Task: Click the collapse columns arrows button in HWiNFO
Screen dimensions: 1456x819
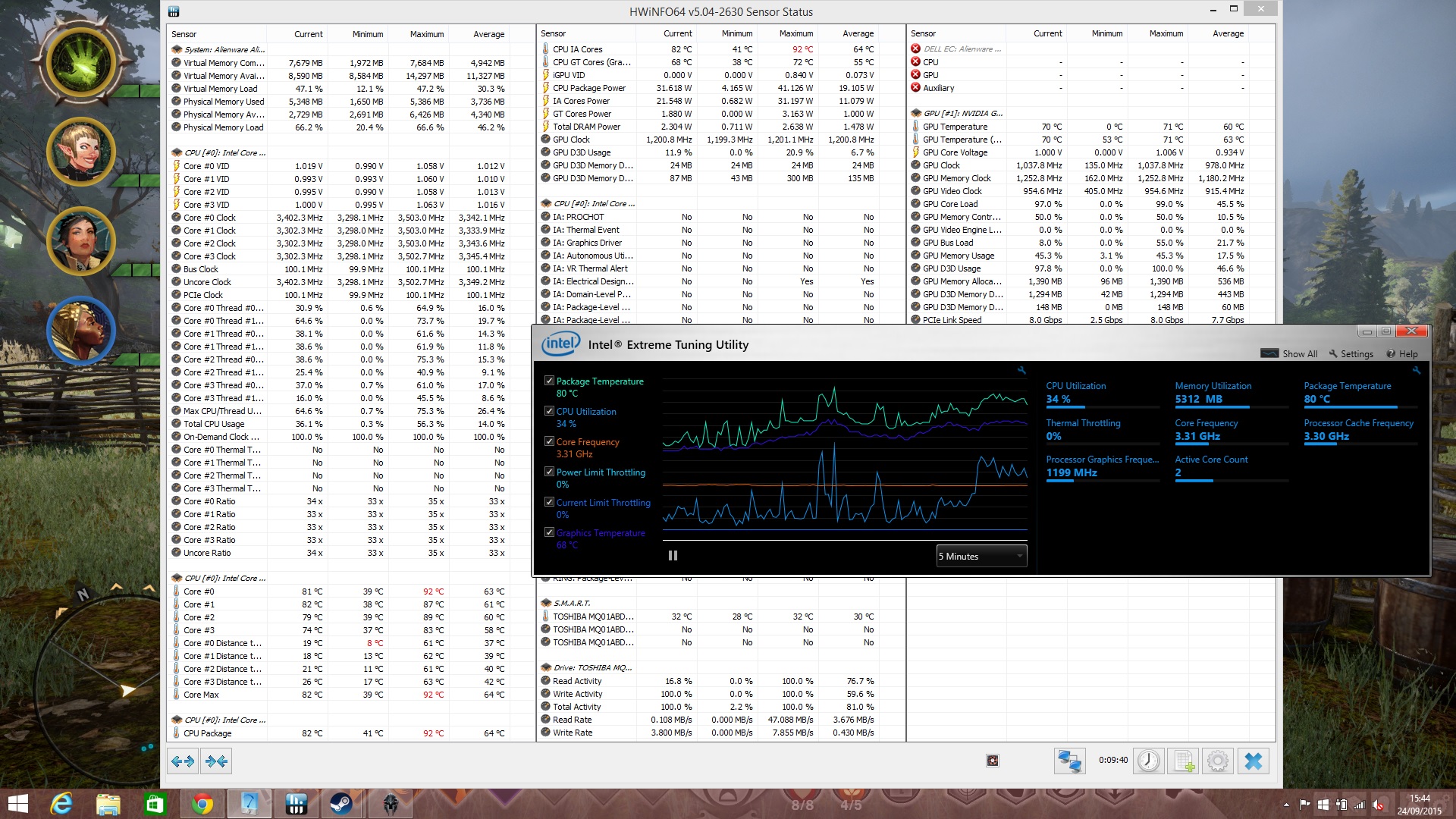Action: pos(216,761)
